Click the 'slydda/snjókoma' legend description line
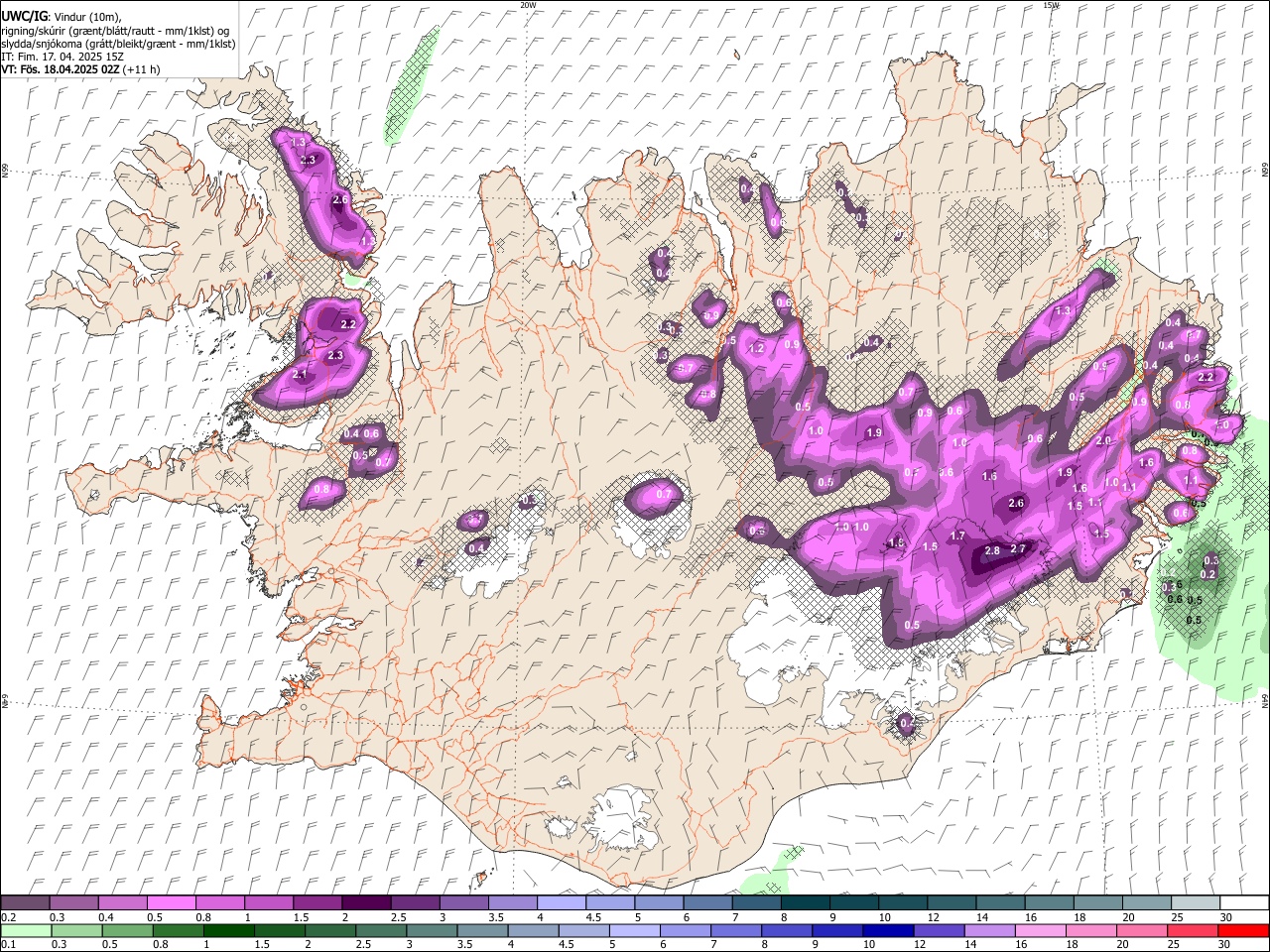This screenshot has height=952, width=1270. [x=118, y=44]
